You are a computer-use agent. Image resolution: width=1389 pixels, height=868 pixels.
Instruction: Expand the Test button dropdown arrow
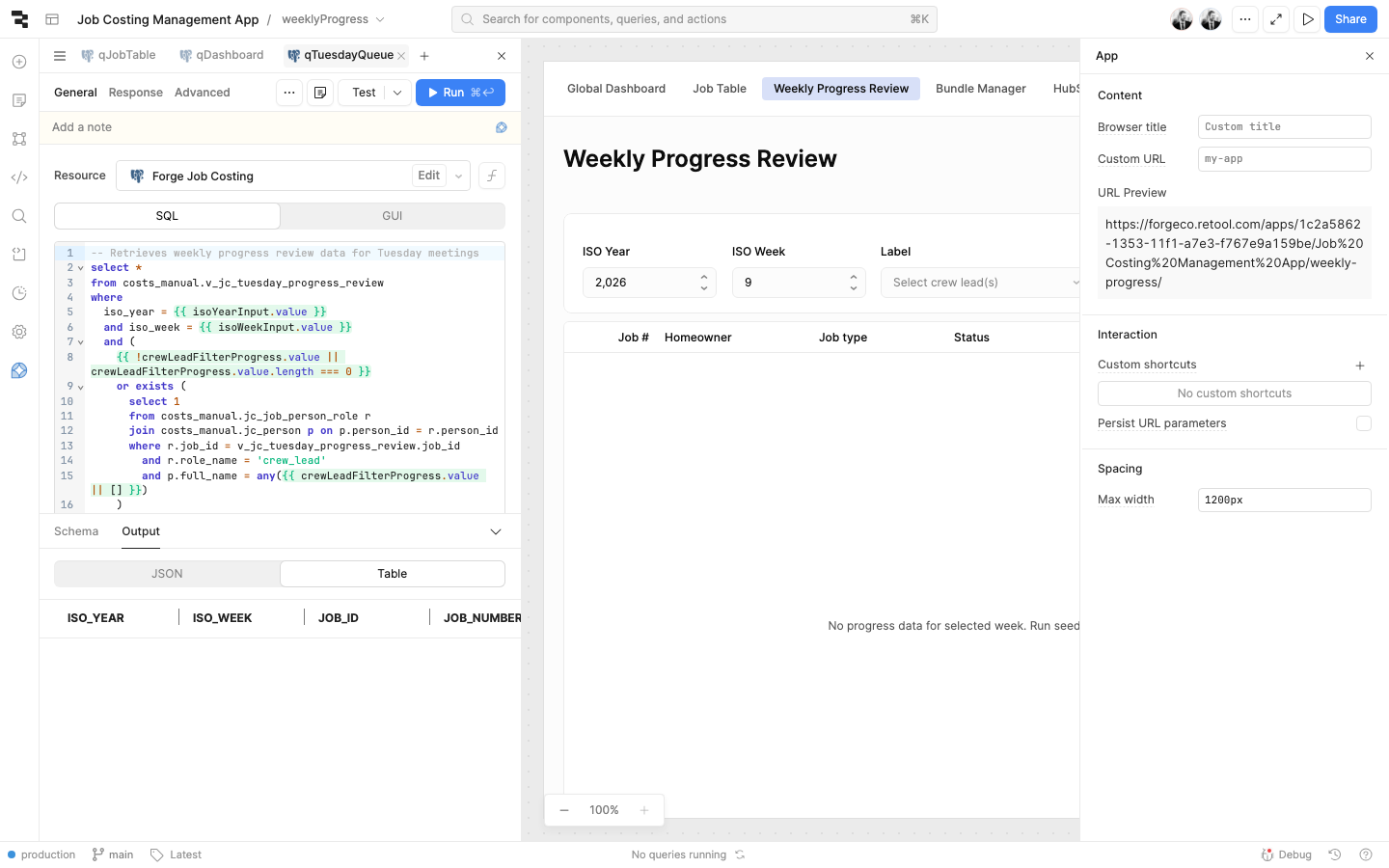(397, 93)
